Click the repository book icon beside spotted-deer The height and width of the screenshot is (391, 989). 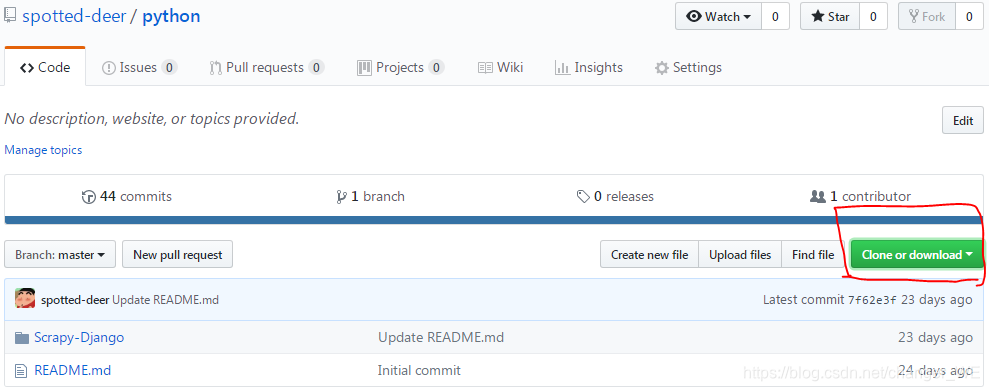pos(9,16)
